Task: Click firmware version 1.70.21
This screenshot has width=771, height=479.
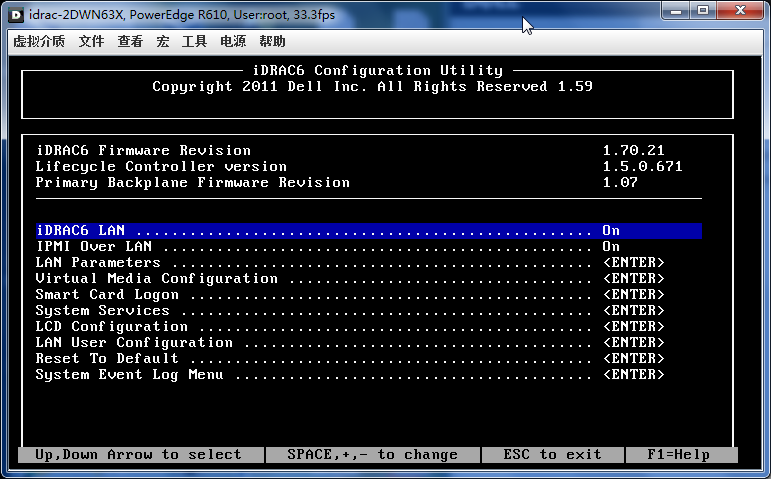Action: pos(634,150)
